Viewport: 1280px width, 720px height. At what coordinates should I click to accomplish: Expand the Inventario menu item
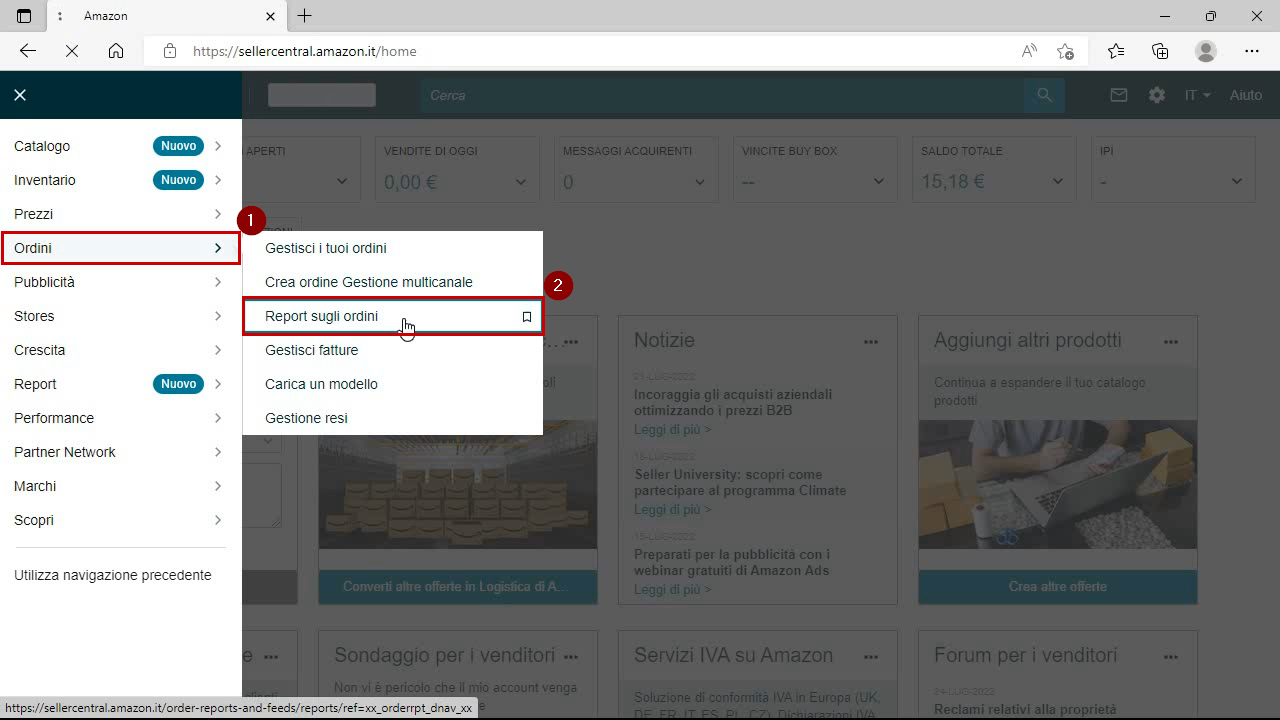[121, 180]
